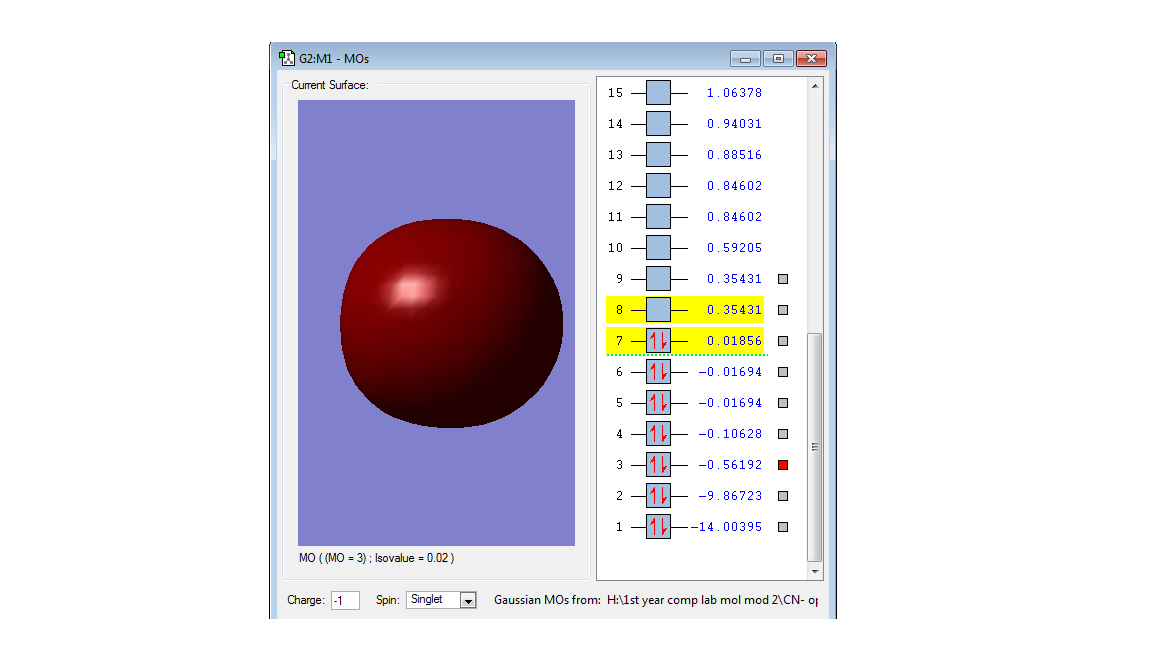Toggle surface marker for orbital 9
The image size is (1152, 648).
783,278
